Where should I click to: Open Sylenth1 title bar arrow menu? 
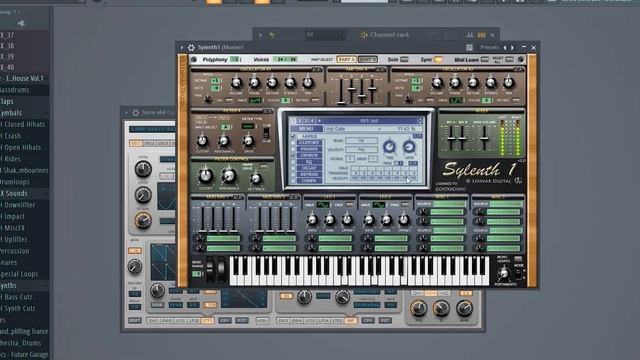pyautogui.click(x=182, y=47)
